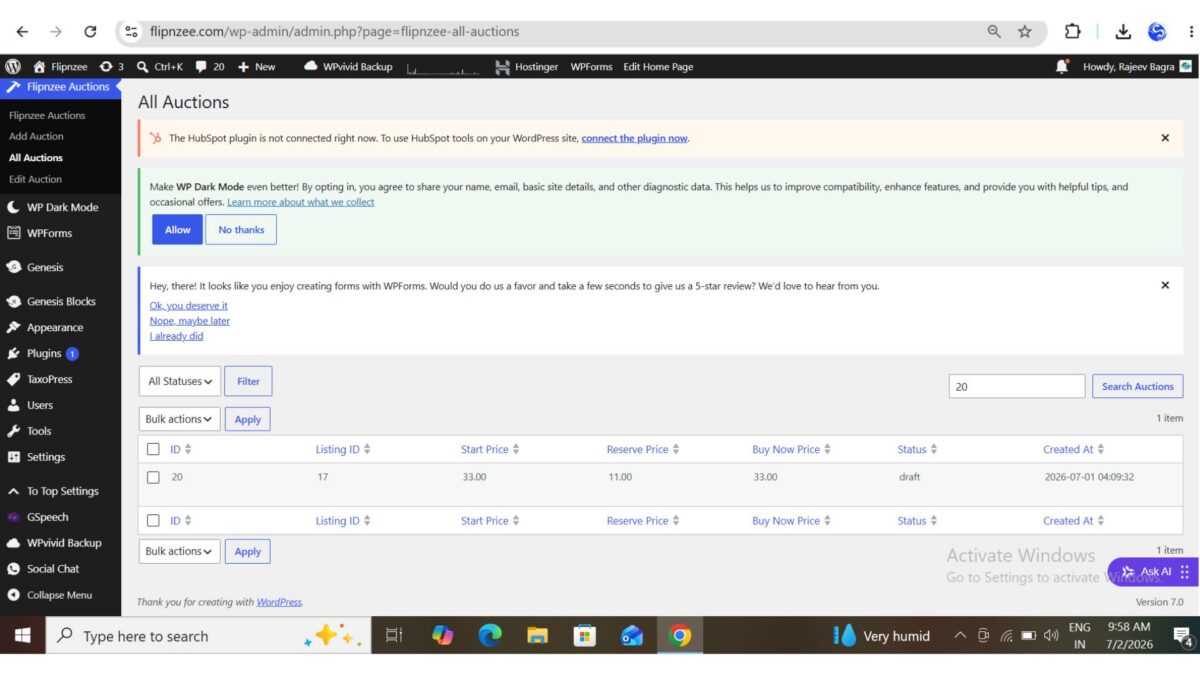Click the WPForms sidebar icon

13,233
